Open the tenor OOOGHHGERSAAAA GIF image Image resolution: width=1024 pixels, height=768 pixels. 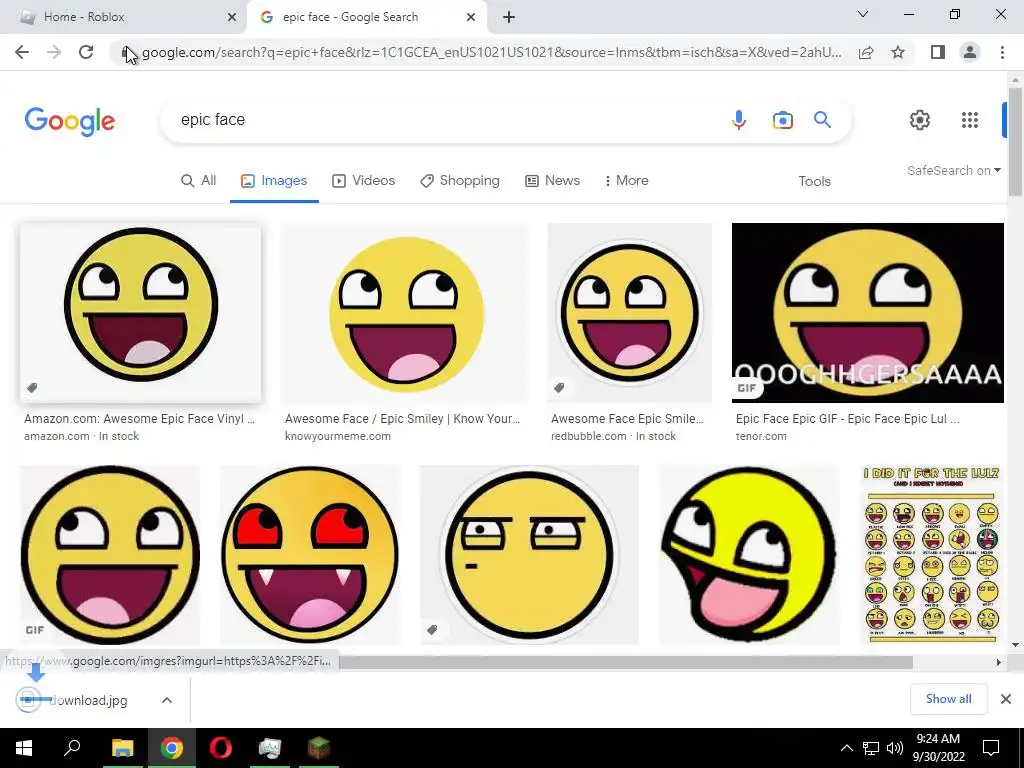click(x=867, y=313)
